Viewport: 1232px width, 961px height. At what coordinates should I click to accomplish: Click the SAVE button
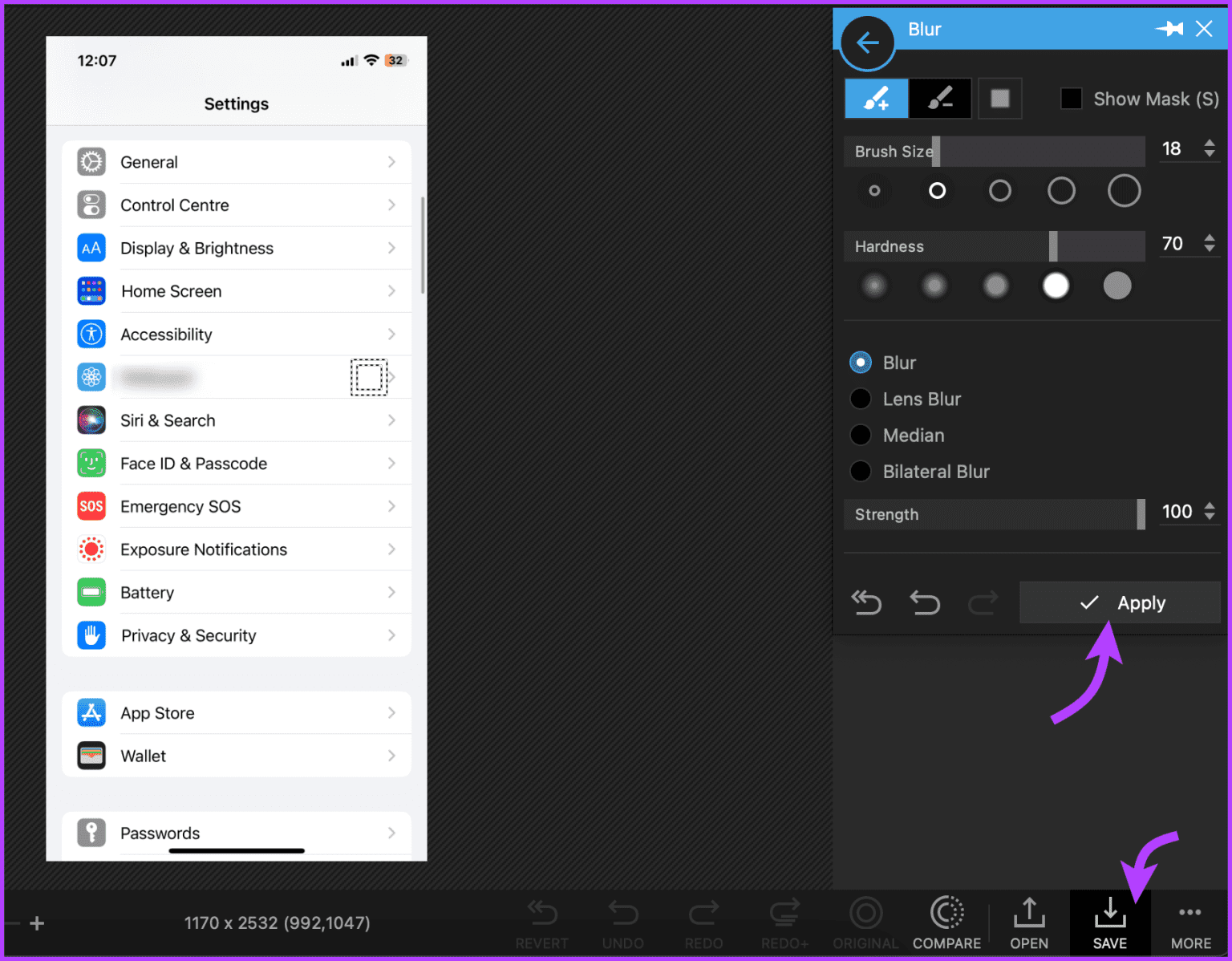[1109, 922]
